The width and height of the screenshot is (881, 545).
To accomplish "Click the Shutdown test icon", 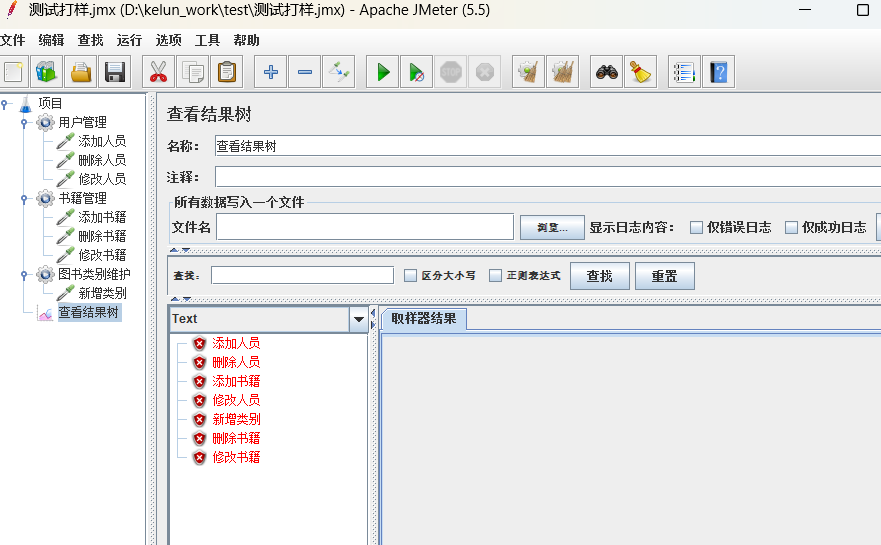I will [484, 72].
